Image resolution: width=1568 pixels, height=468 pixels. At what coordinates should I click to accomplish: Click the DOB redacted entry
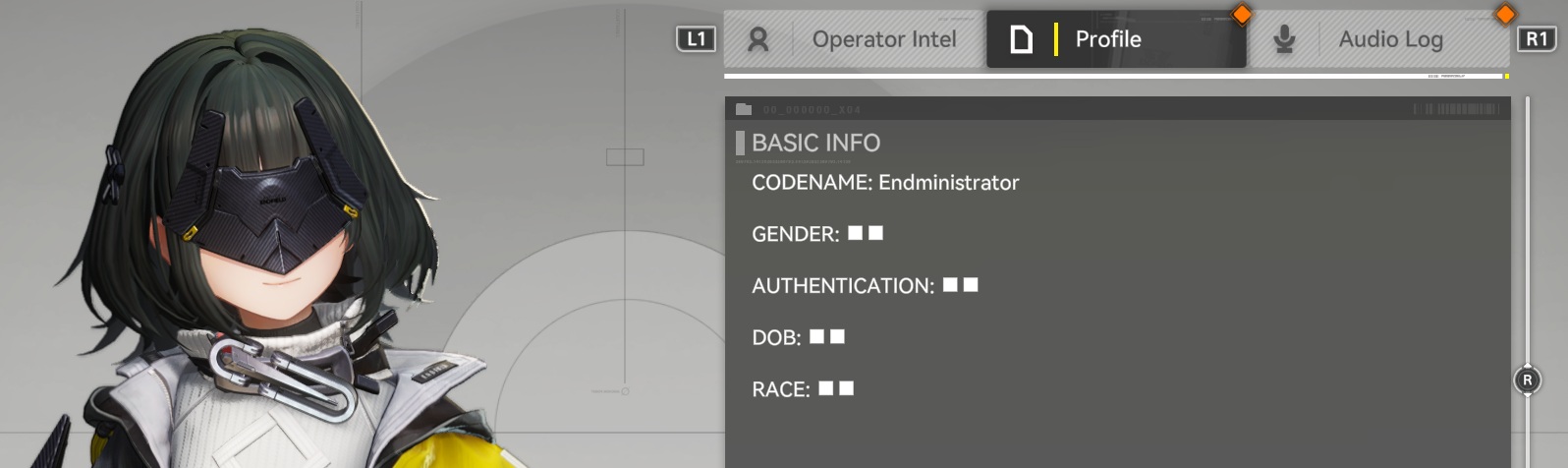[798, 338]
